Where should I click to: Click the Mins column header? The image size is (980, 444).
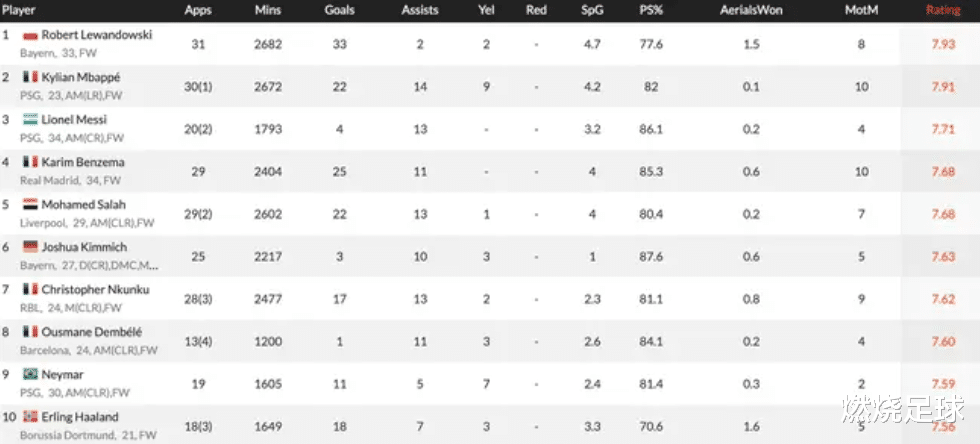pos(268,10)
